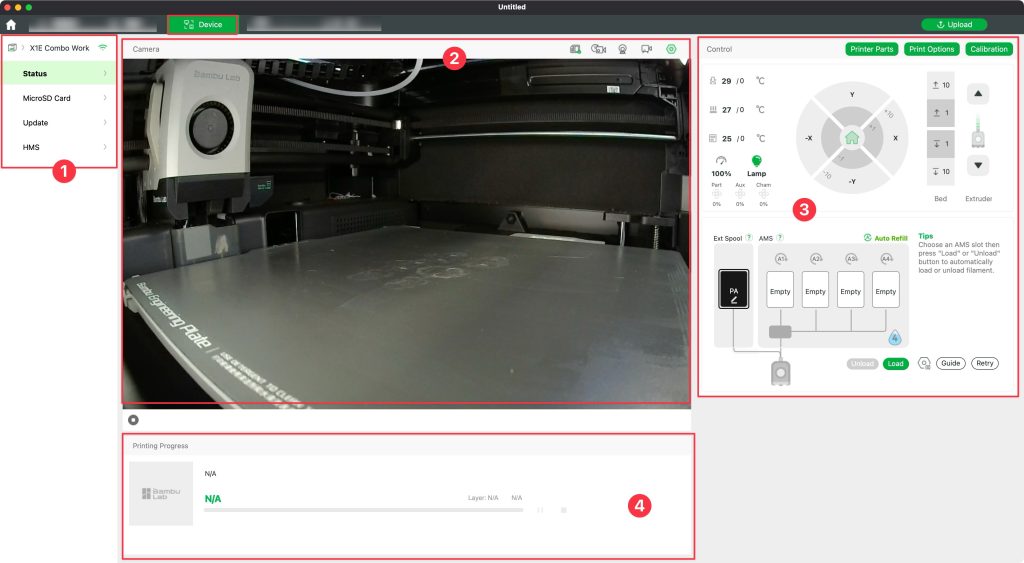Open AMS settings icon beside Guide
Image resolution: width=1024 pixels, height=563 pixels.
[x=923, y=364]
